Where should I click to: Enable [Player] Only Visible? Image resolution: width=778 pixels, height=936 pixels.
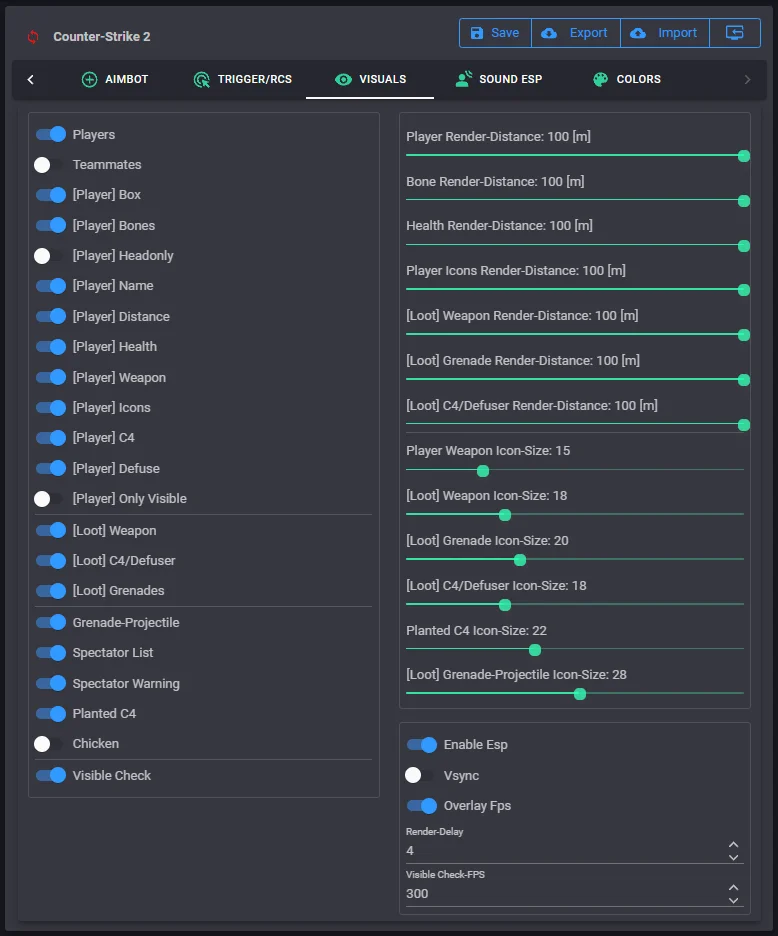point(49,499)
